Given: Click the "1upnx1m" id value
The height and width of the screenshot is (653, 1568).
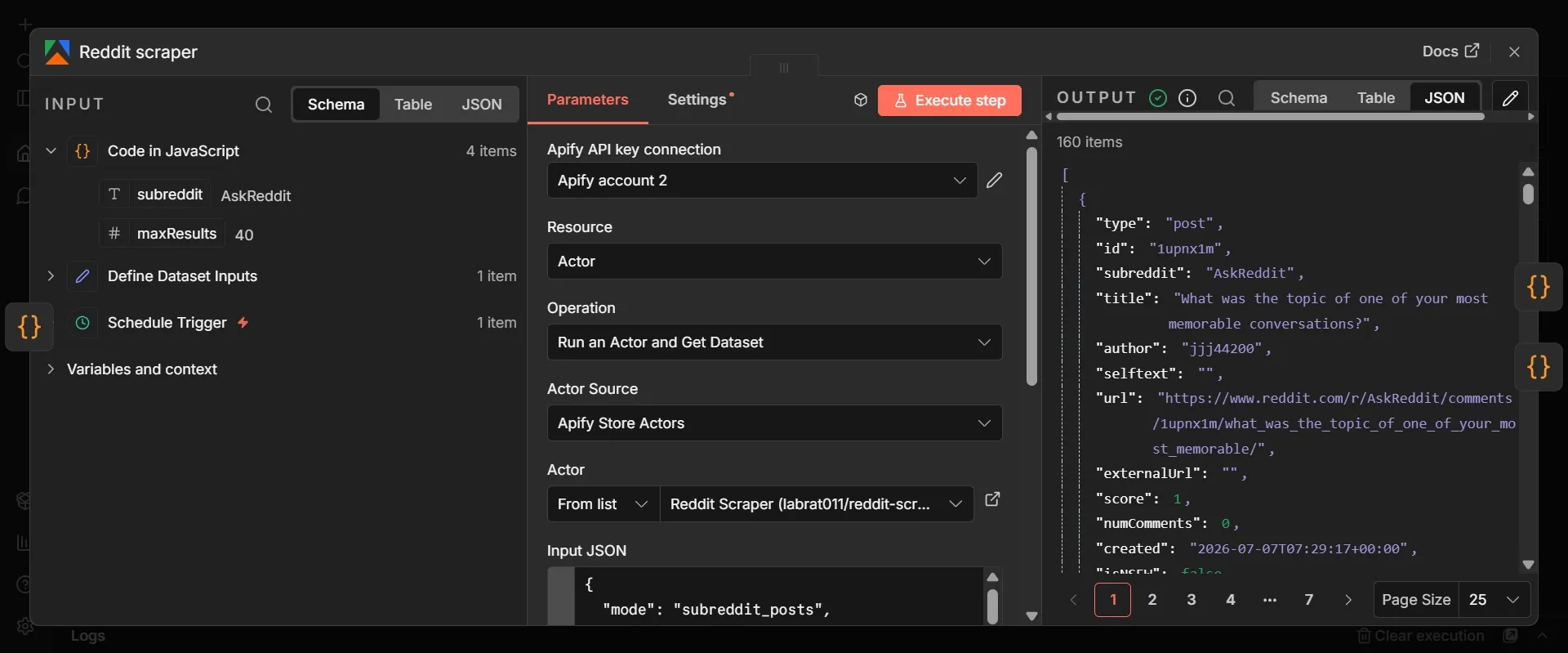Looking at the screenshot, I should click(x=1186, y=248).
